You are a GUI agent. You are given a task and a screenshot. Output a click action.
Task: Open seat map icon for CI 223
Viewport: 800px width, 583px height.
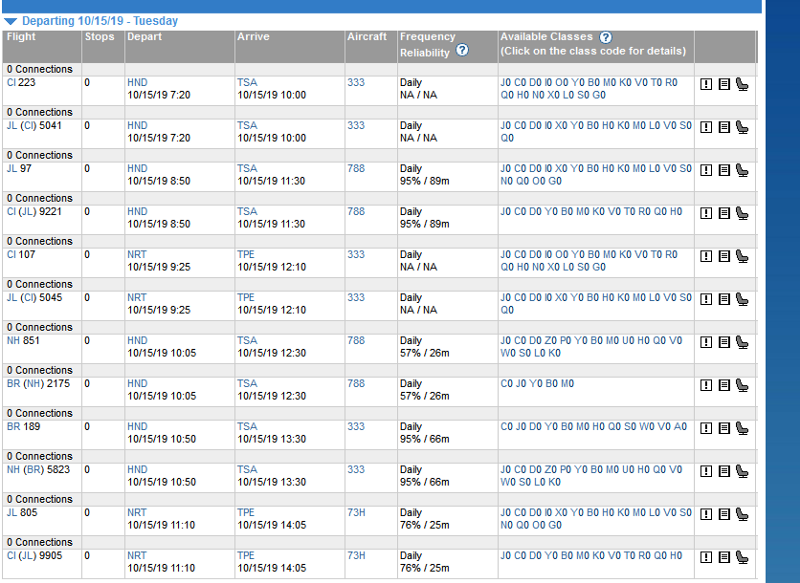(x=742, y=84)
